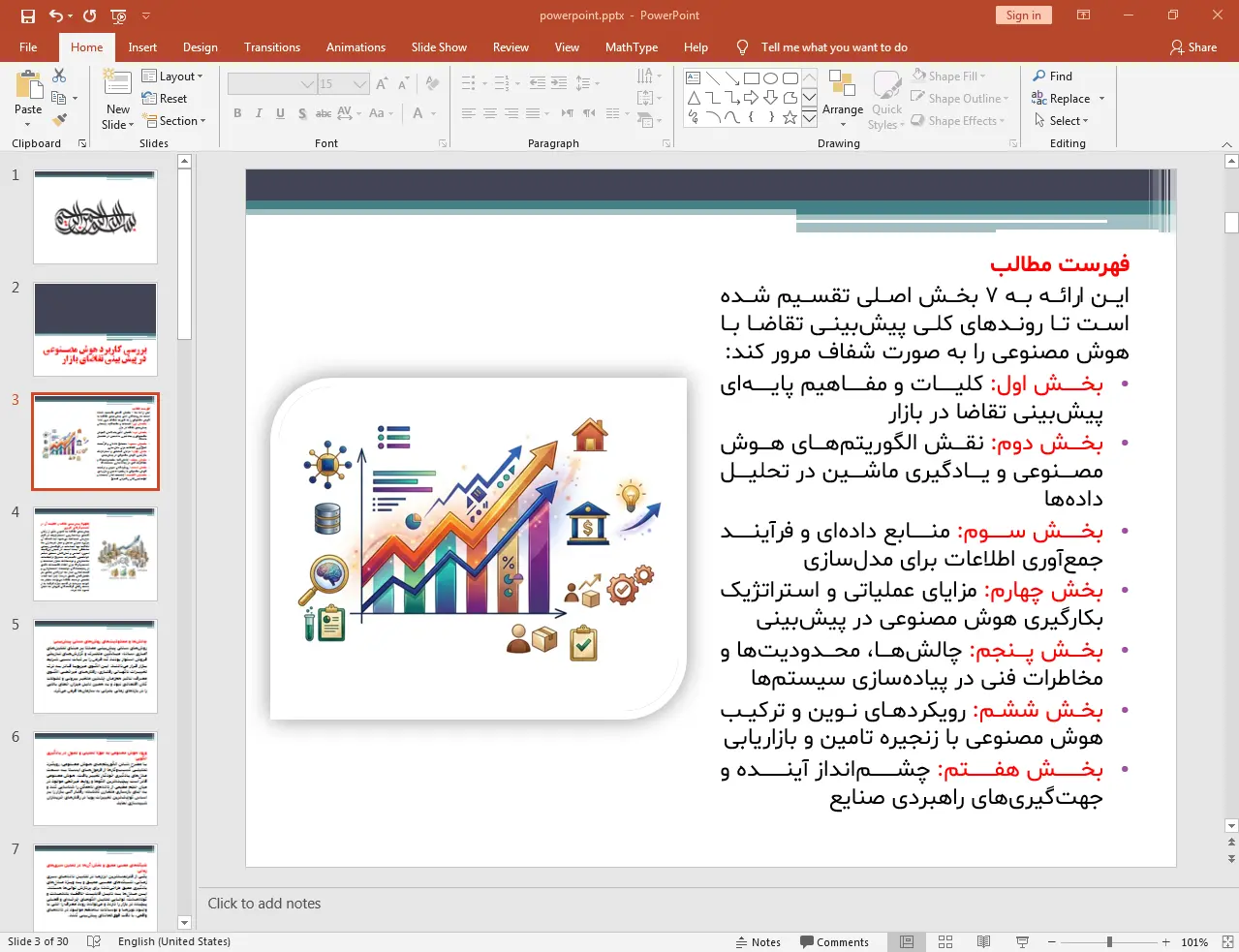Click the Sign in button
The height and width of the screenshot is (952, 1239).
click(1023, 15)
